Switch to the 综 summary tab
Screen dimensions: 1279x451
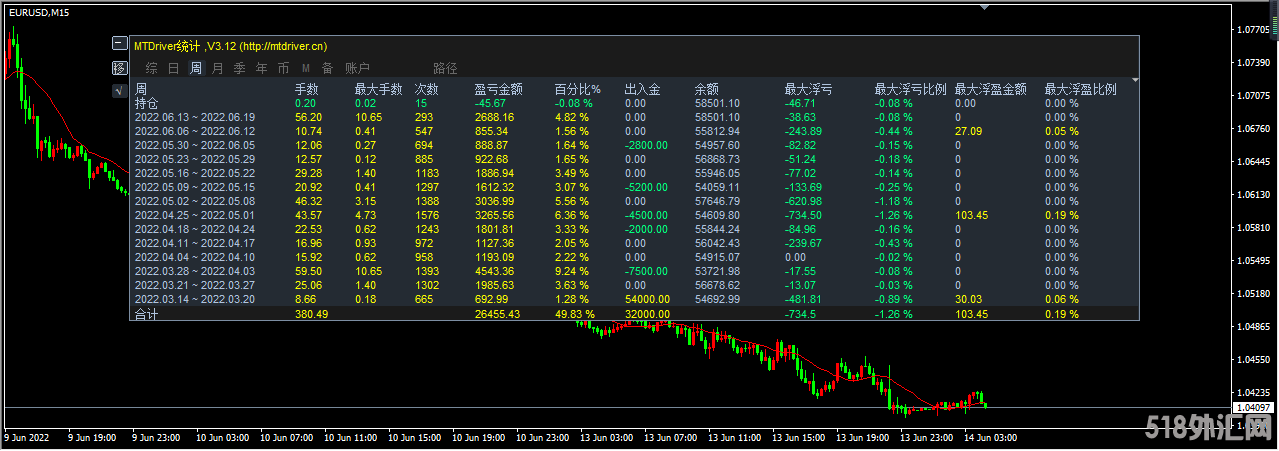(x=152, y=69)
